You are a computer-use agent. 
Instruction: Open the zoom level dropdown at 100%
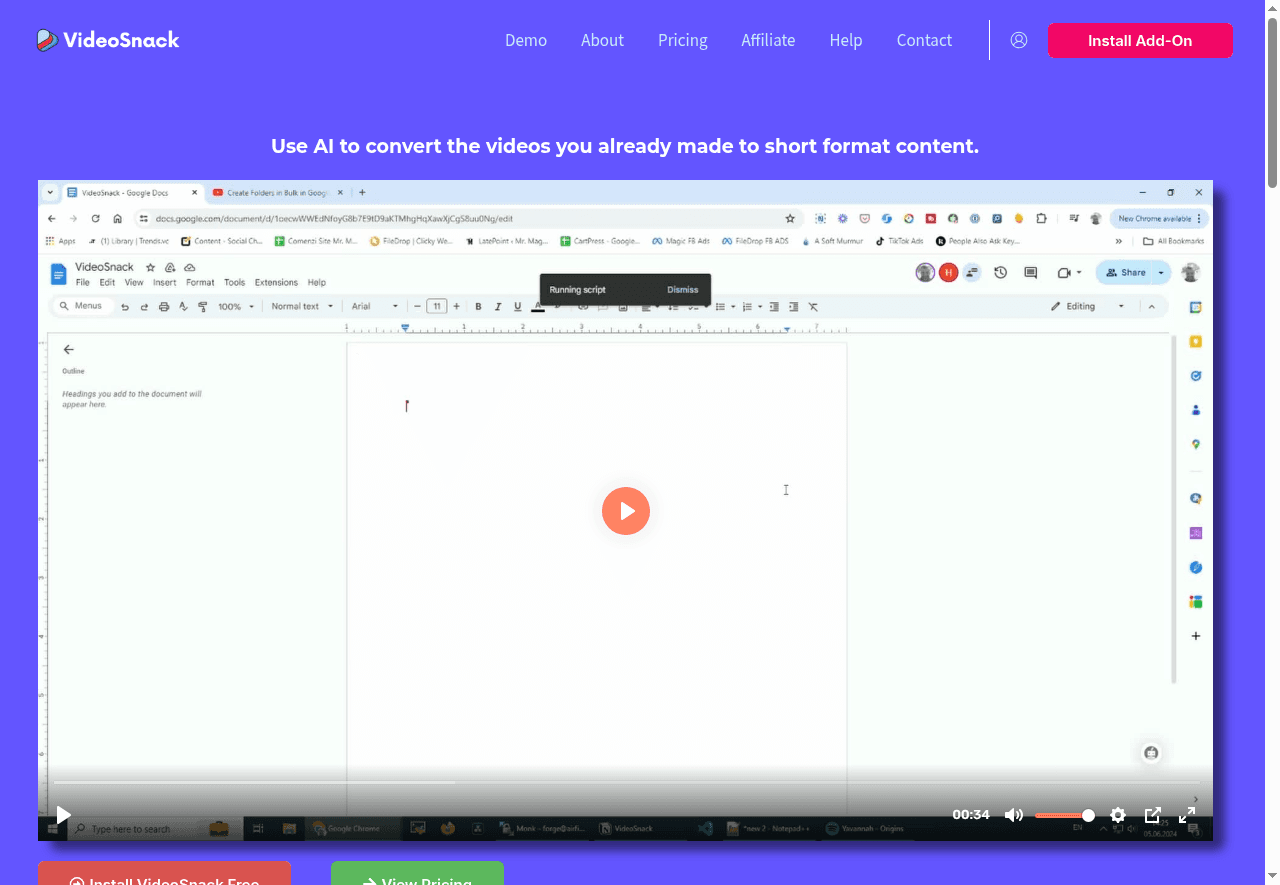pos(233,306)
